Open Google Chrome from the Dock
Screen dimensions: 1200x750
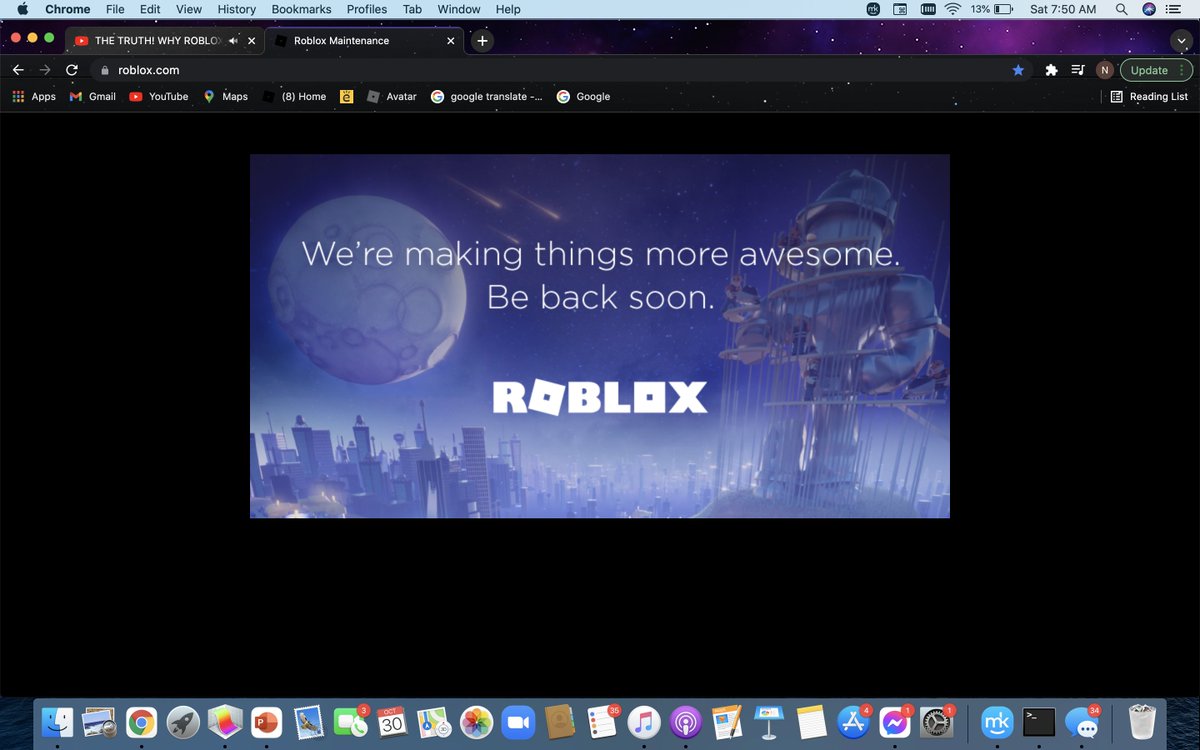[142, 722]
